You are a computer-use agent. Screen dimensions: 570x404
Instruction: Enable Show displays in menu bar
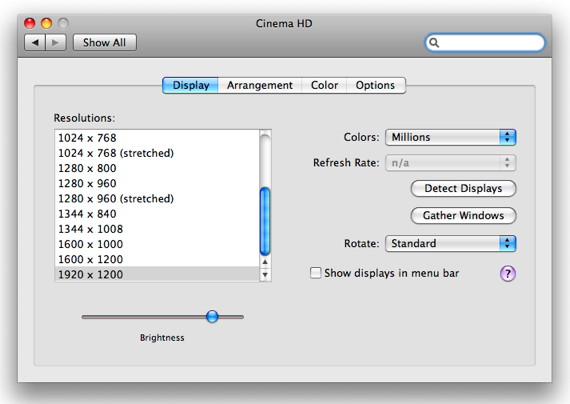click(315, 273)
